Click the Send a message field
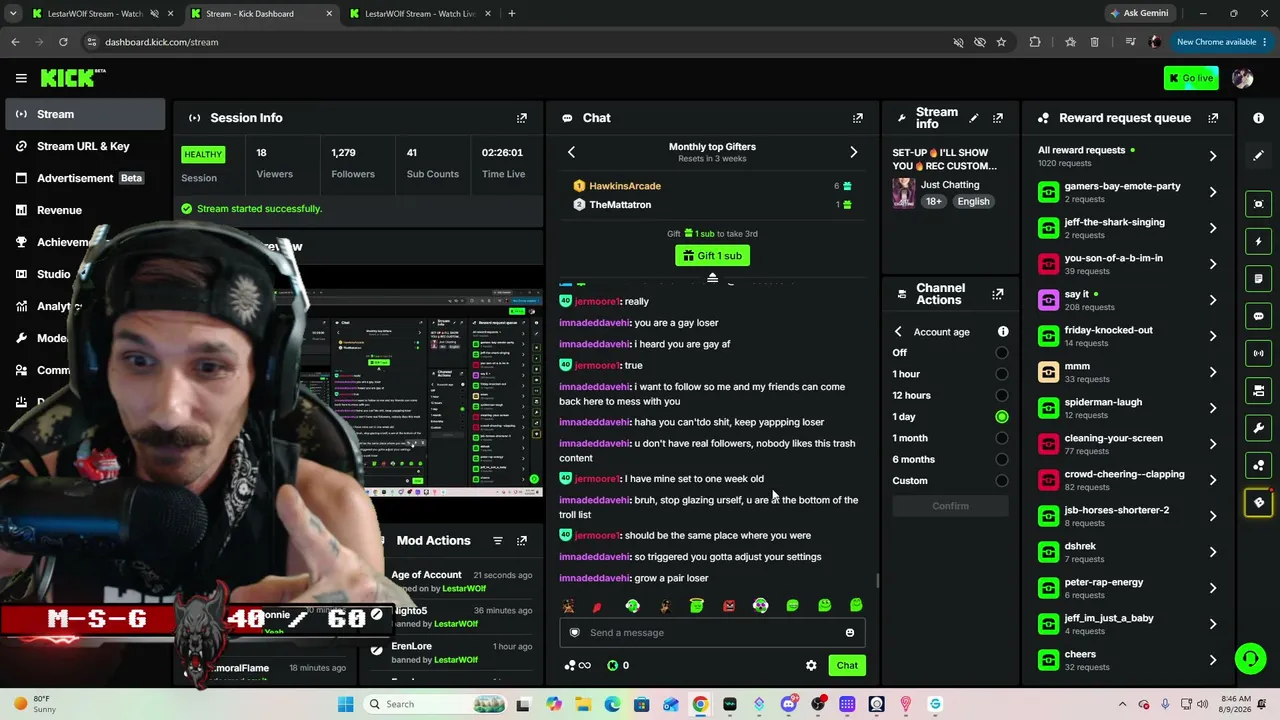This screenshot has height=720, width=1280. click(x=712, y=632)
